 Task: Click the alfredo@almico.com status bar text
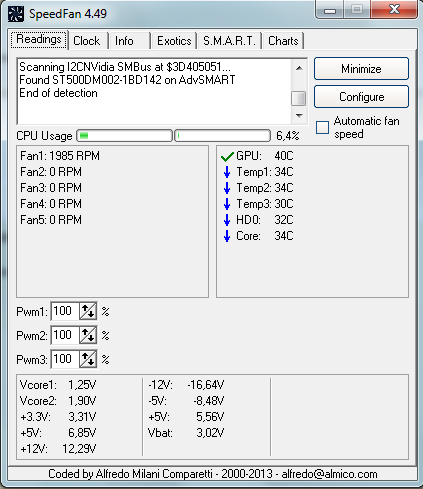(x=329, y=474)
